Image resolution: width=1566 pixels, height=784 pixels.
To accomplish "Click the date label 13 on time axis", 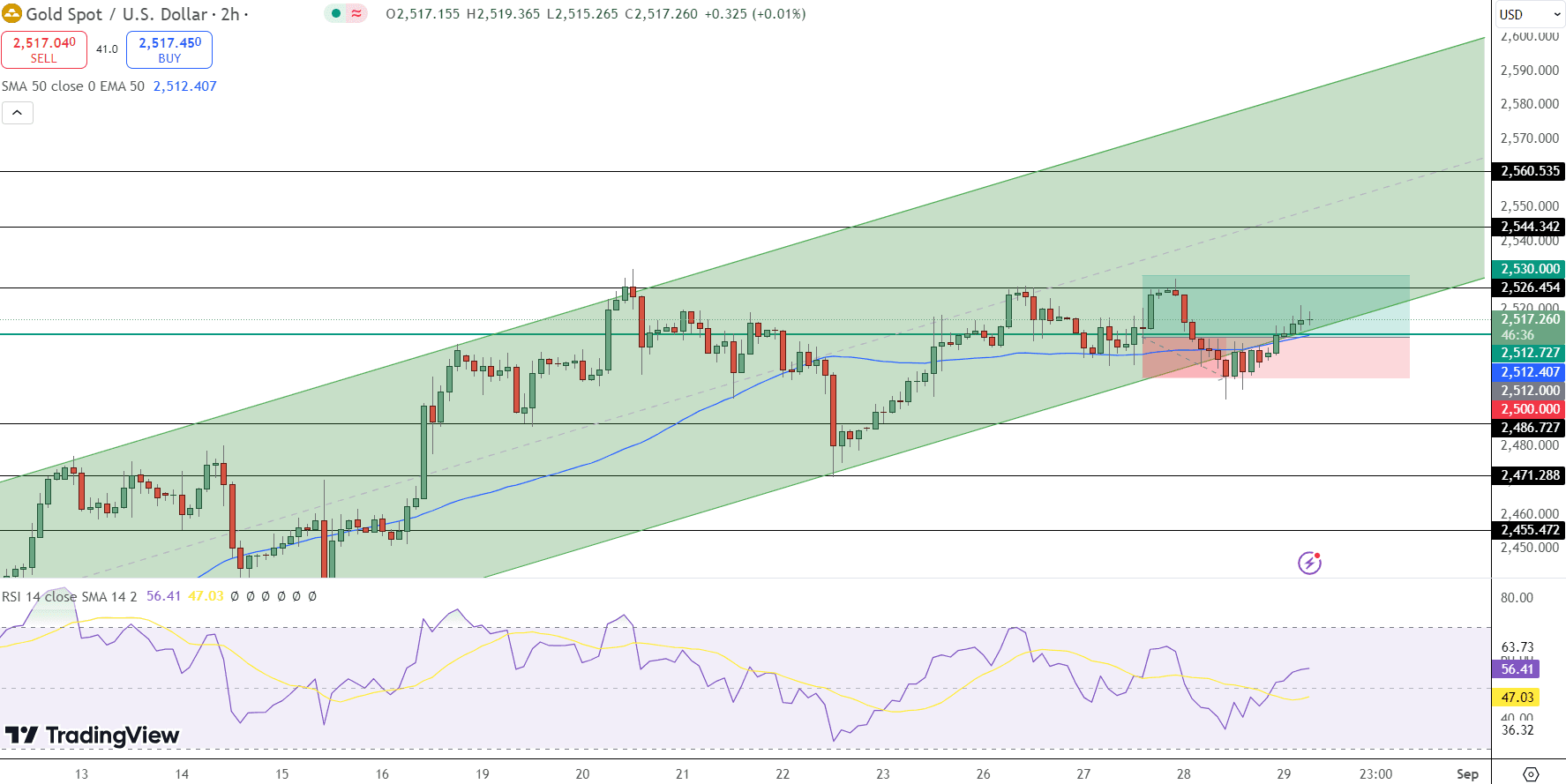I will tap(81, 774).
